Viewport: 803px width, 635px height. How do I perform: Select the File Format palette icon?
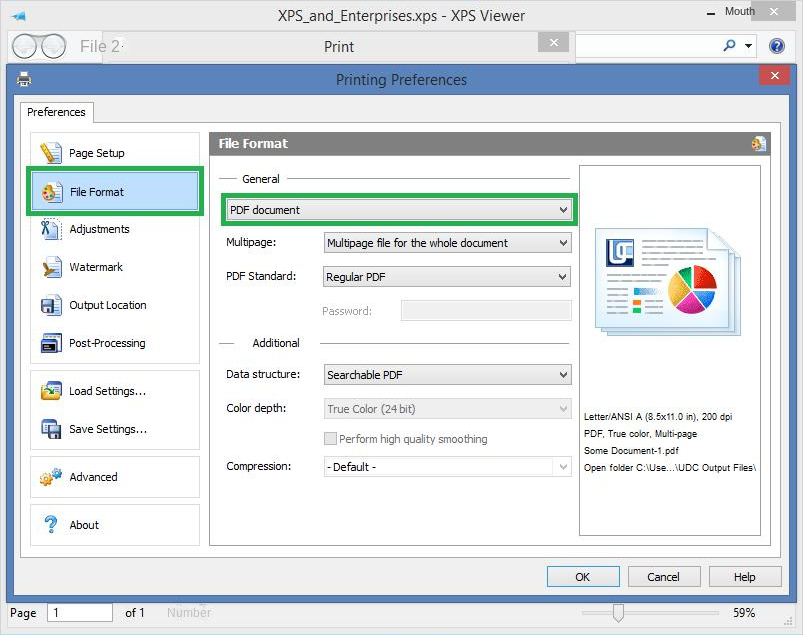(x=51, y=192)
